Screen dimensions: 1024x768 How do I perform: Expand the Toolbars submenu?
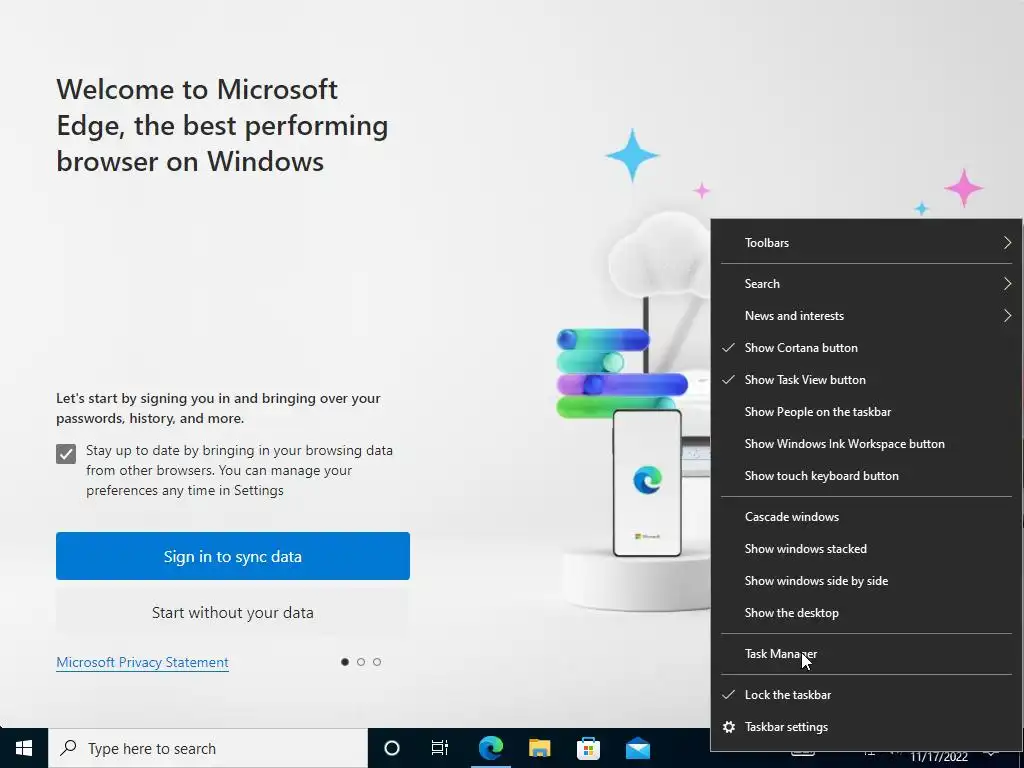tap(866, 242)
